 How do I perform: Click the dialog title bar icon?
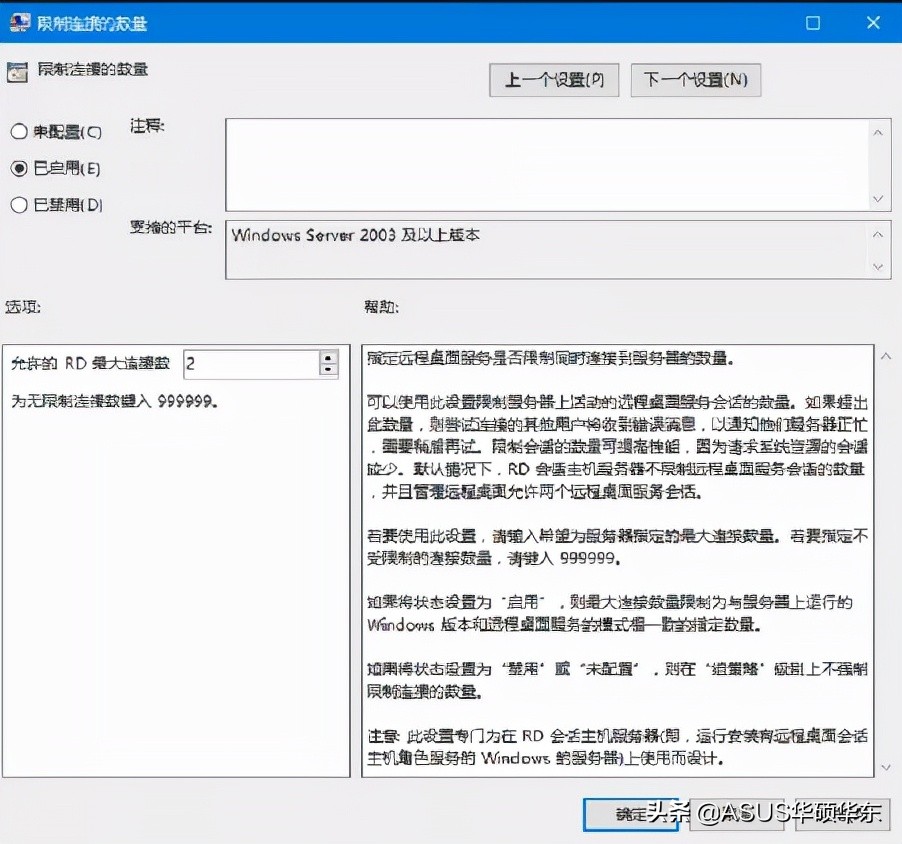tap(18, 22)
